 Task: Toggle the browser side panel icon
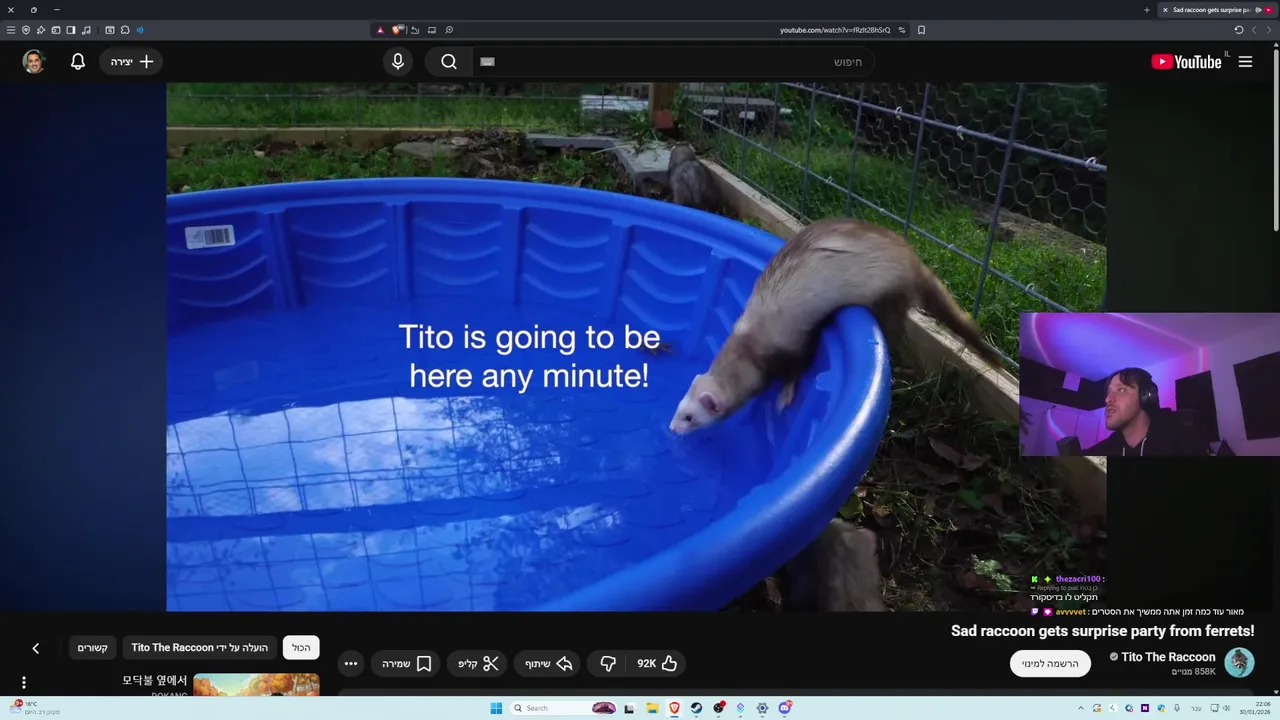(71, 30)
